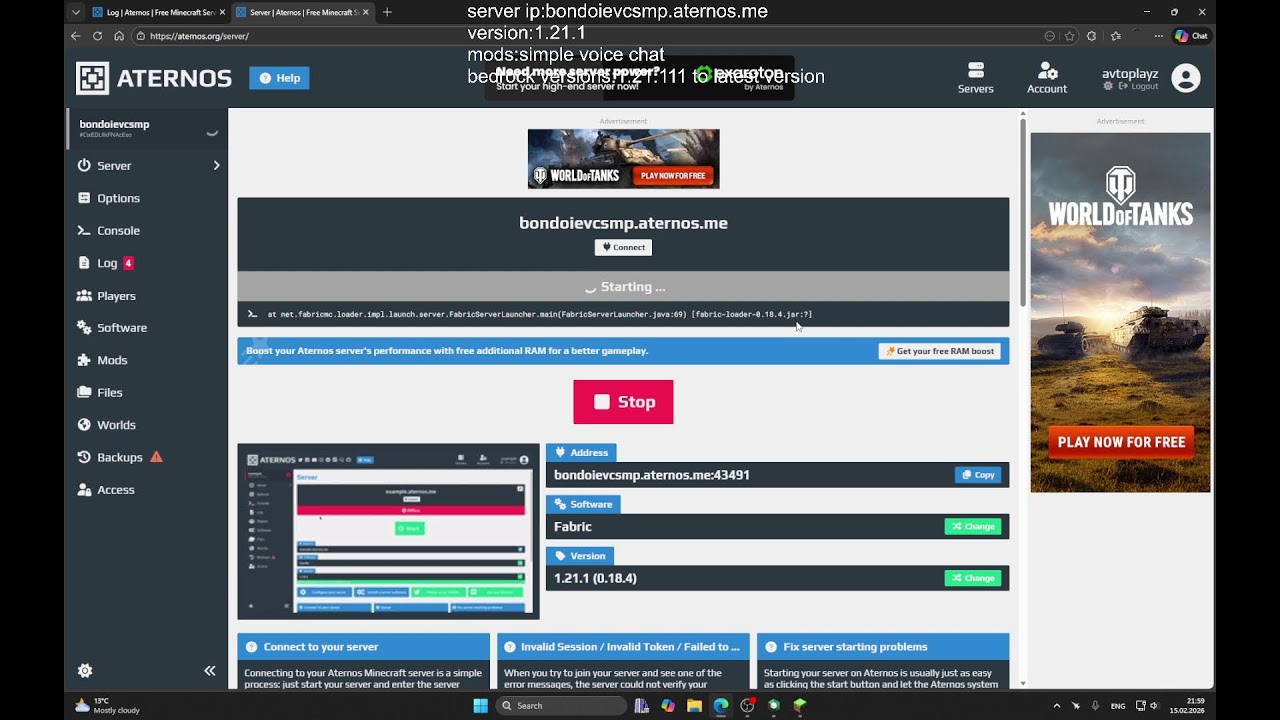1280x720 pixels.
Task: Switch to the Log | Aternos browser tab
Action: 153,12
